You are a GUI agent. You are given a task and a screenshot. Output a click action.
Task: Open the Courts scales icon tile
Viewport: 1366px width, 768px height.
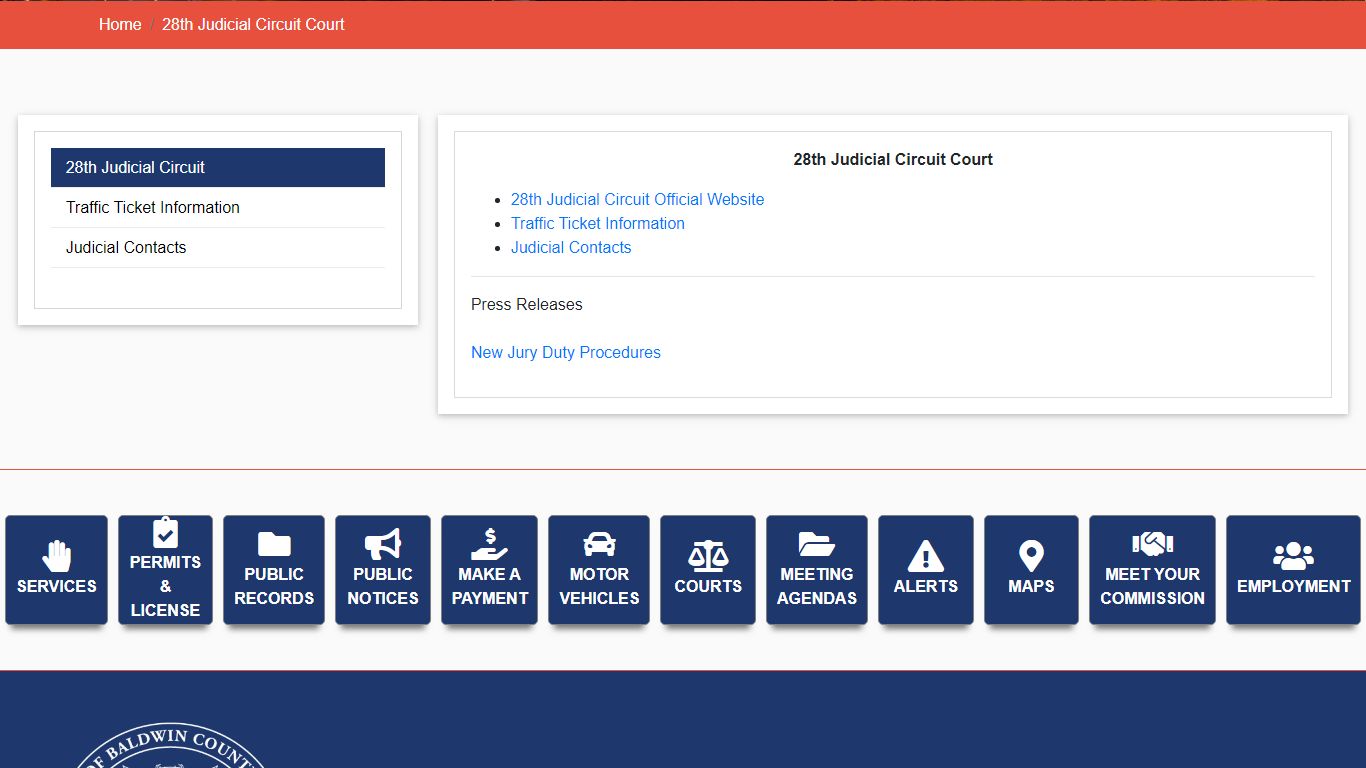coord(708,556)
